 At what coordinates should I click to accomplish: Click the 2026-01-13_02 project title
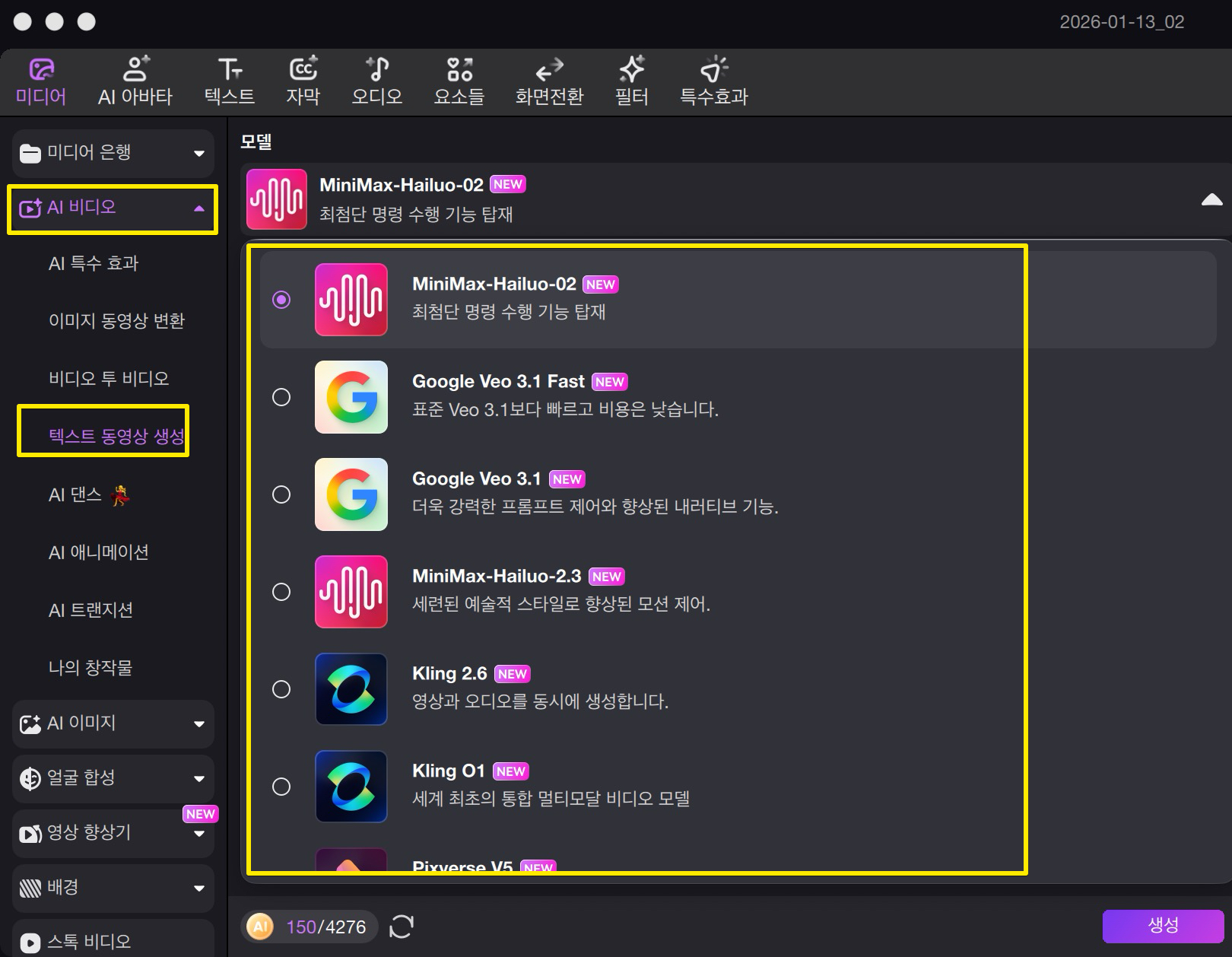[x=1122, y=22]
